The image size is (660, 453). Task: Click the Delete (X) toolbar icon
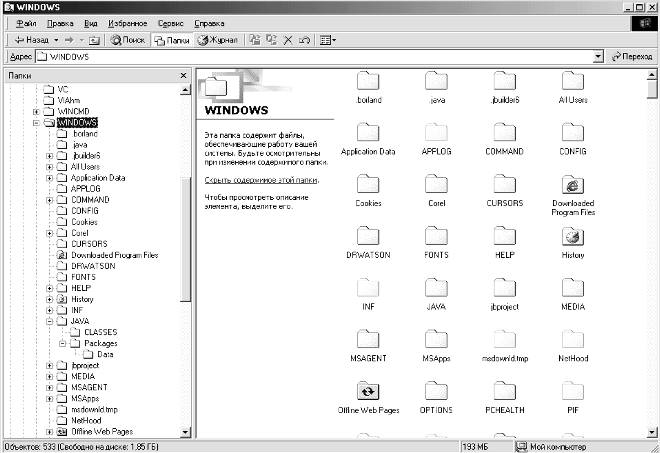point(288,40)
